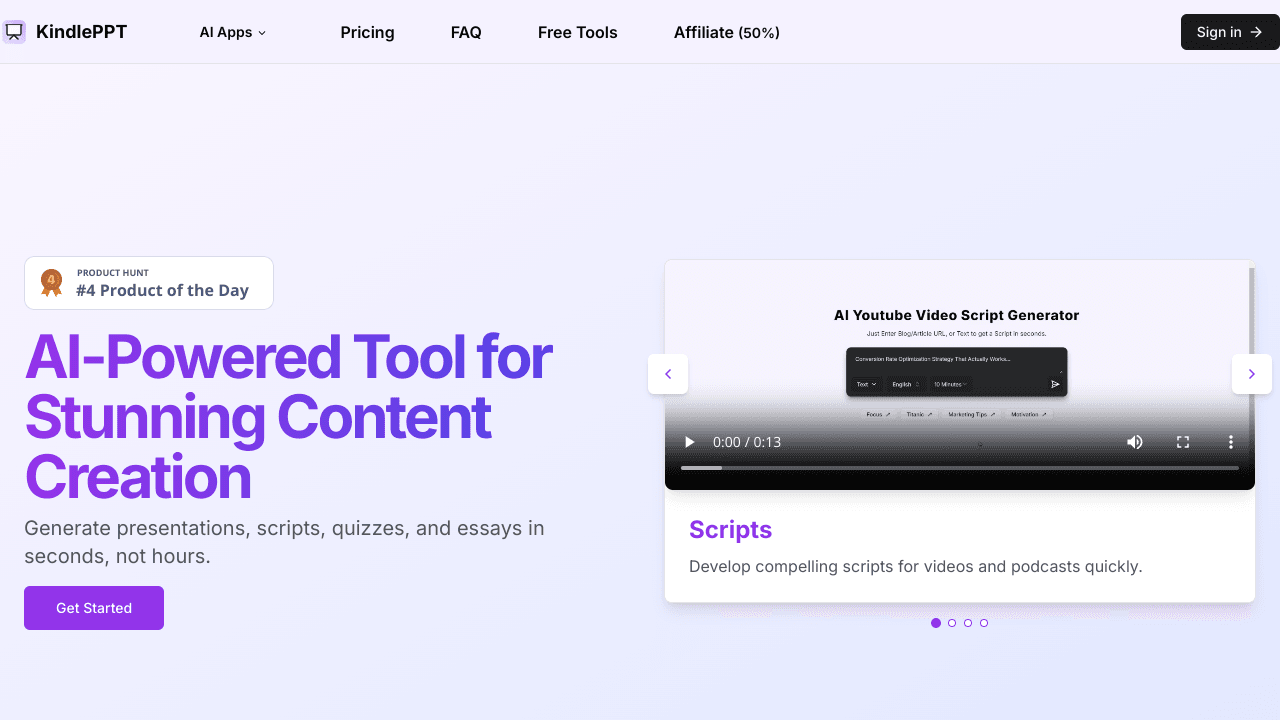Open the Pricing page from the navbar

pos(367,32)
